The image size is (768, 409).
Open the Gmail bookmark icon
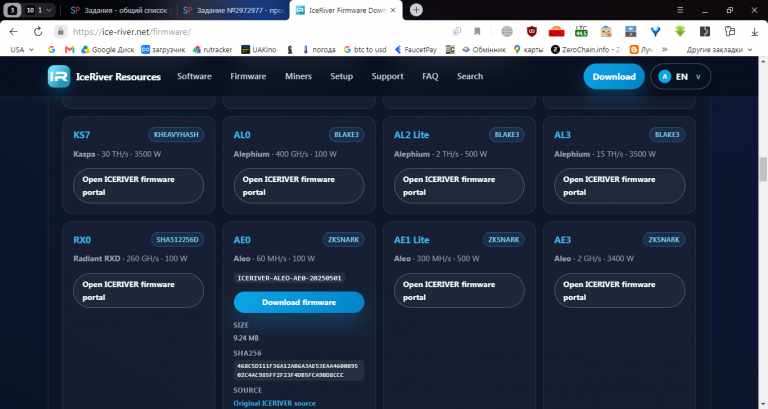(69, 49)
